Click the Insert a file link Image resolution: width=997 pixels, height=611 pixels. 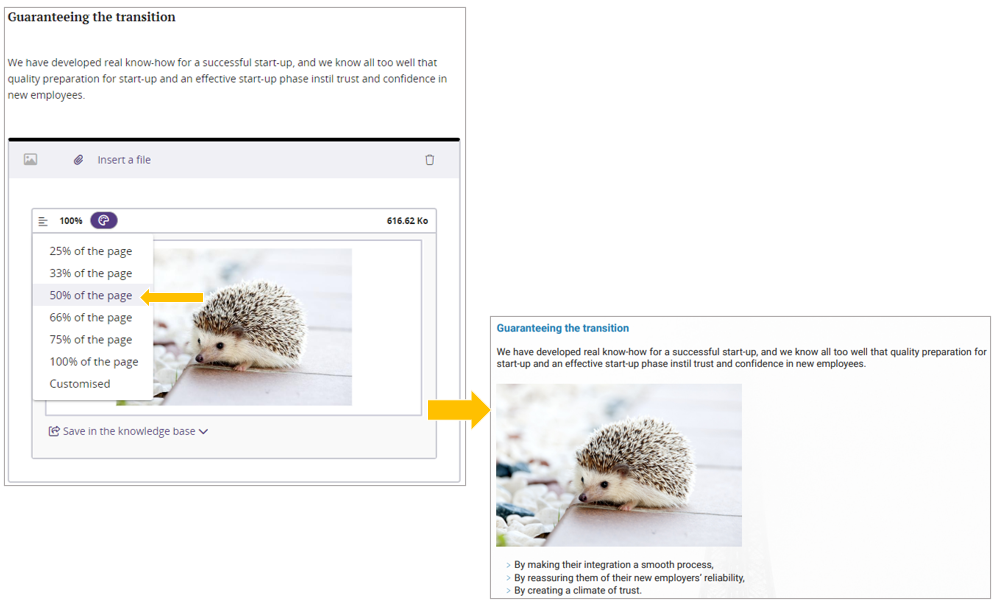click(124, 160)
